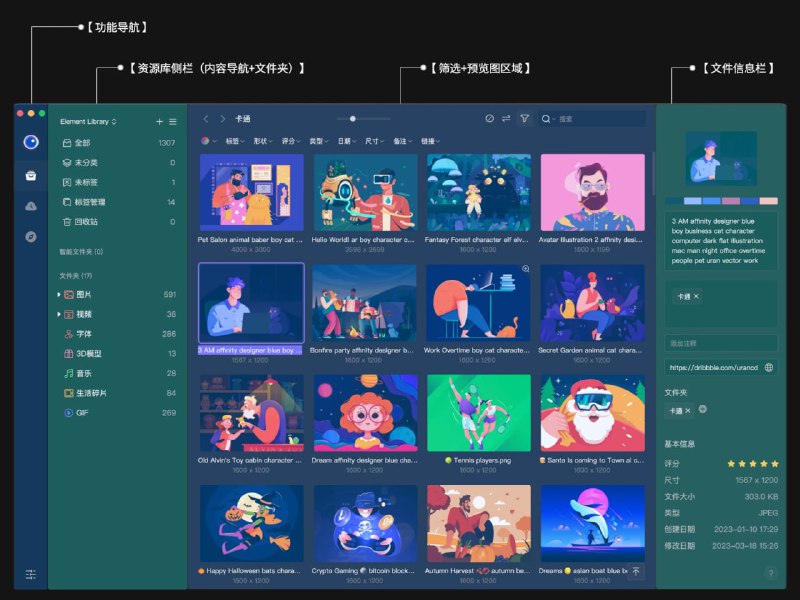Expand the 图片 folder in sidebar
The width and height of the screenshot is (800, 600).
pyautogui.click(x=58, y=295)
